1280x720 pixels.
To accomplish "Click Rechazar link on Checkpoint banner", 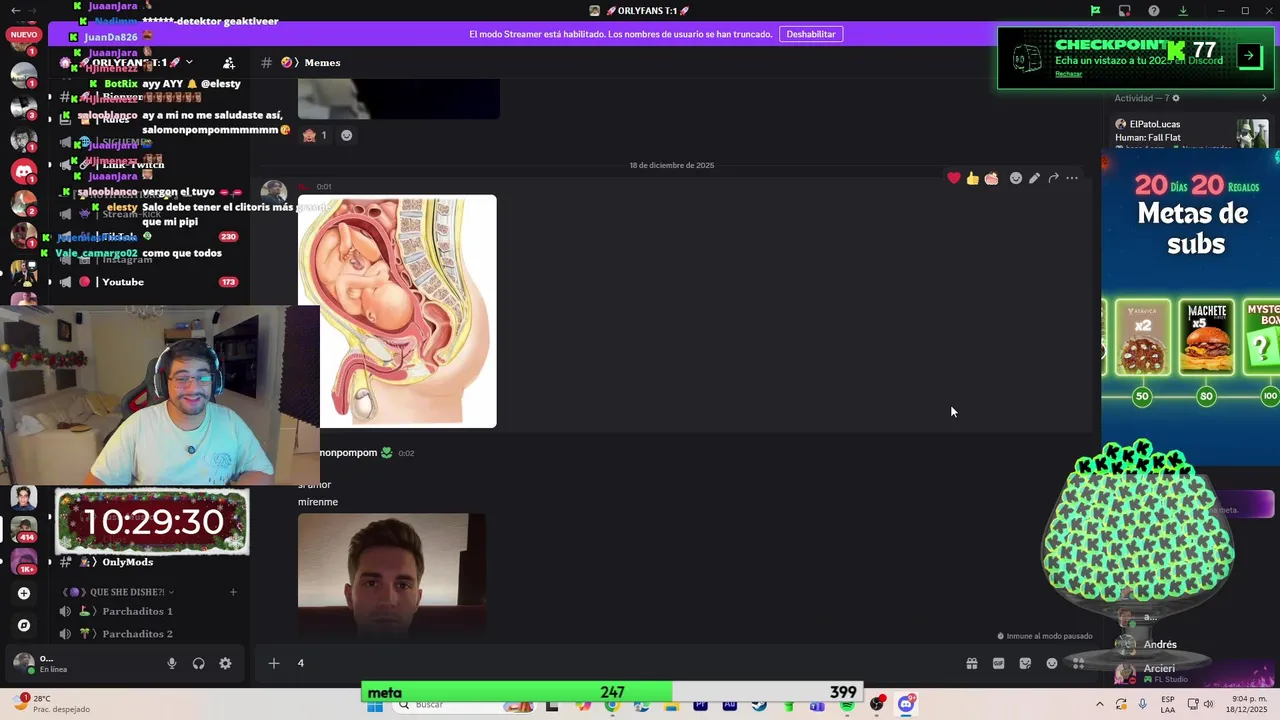I will click(x=1068, y=74).
